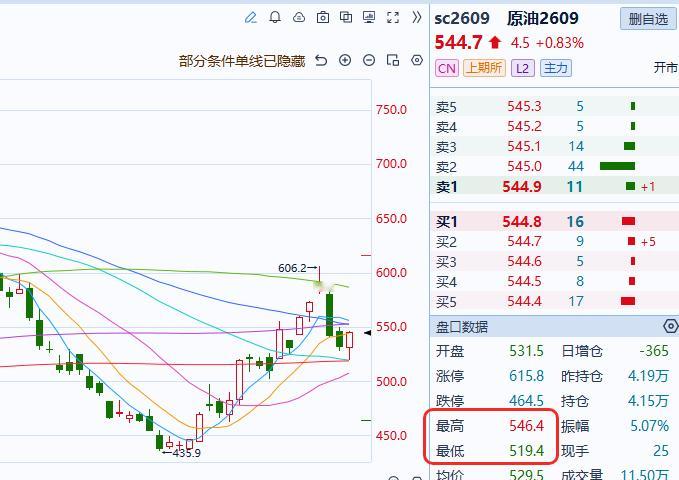Zoom in chart with plus icon

(x=345, y=60)
